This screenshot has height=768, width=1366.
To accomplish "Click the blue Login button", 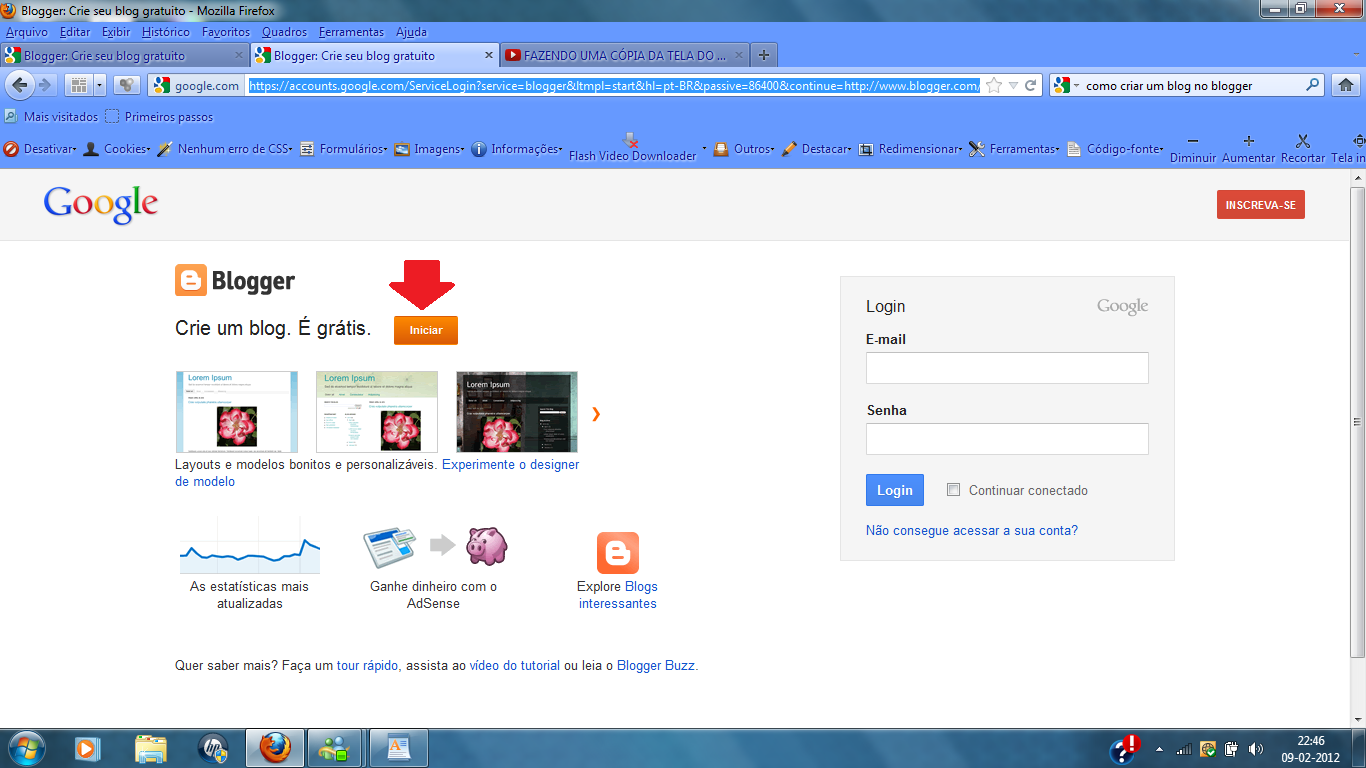I will pyautogui.click(x=894, y=490).
